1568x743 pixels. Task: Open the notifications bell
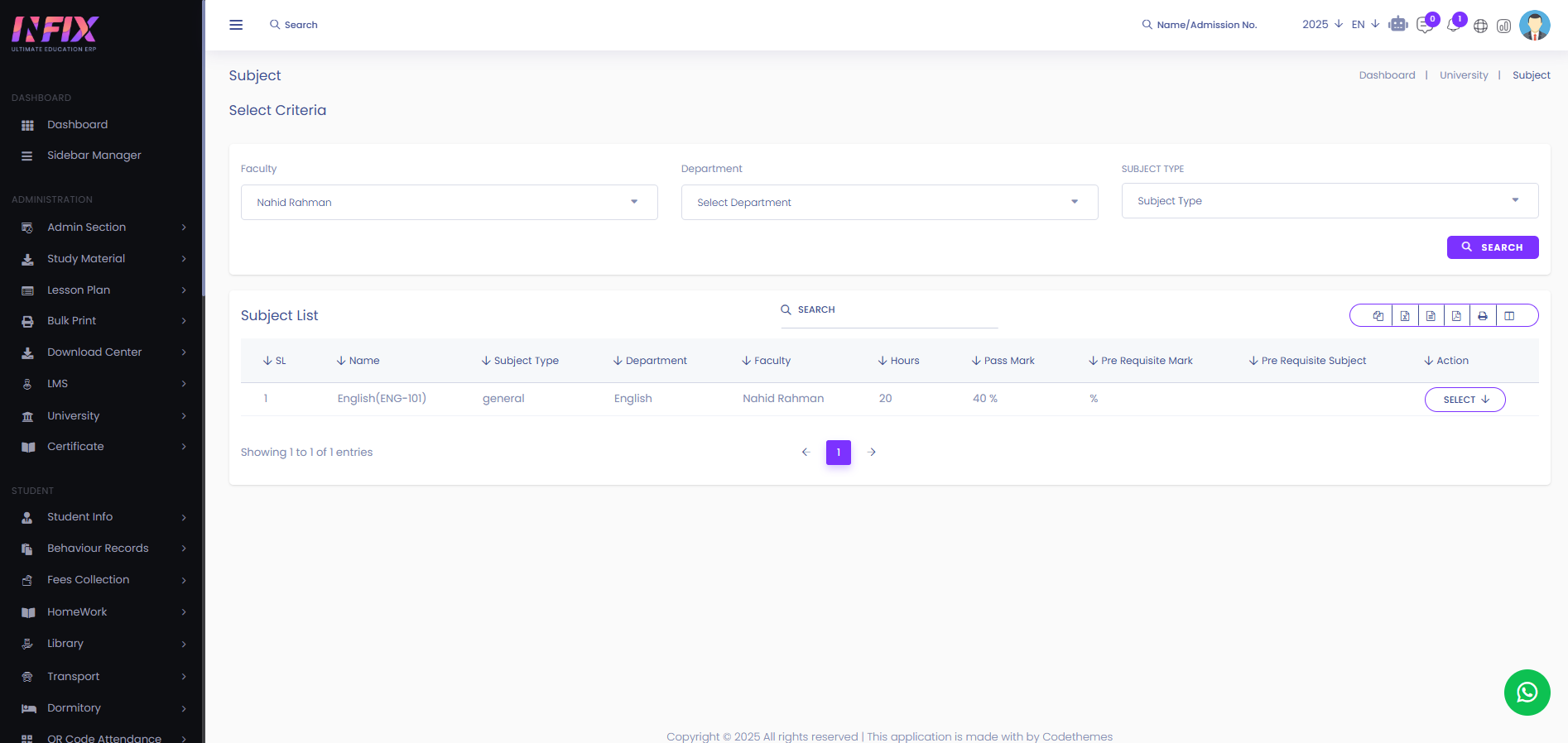1453,25
